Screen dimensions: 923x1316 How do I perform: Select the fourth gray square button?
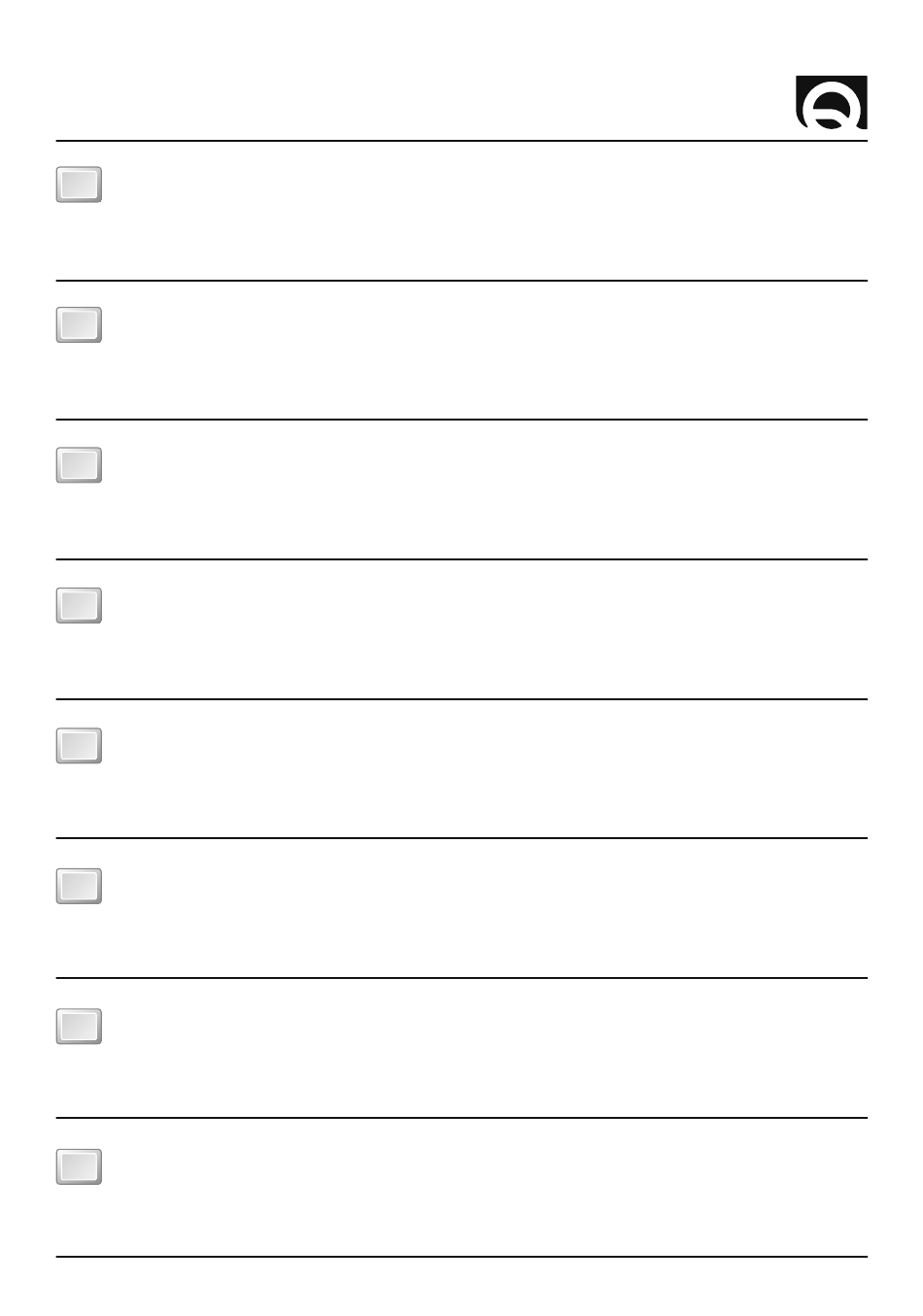pos(79,605)
